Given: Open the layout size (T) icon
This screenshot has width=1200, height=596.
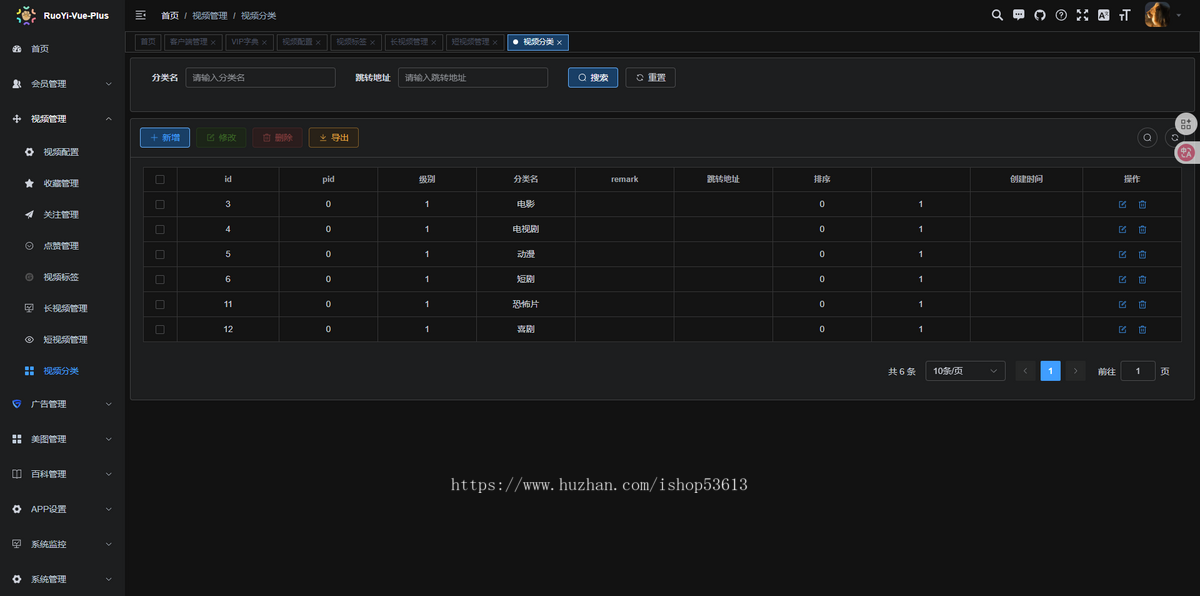Looking at the screenshot, I should point(1125,15).
